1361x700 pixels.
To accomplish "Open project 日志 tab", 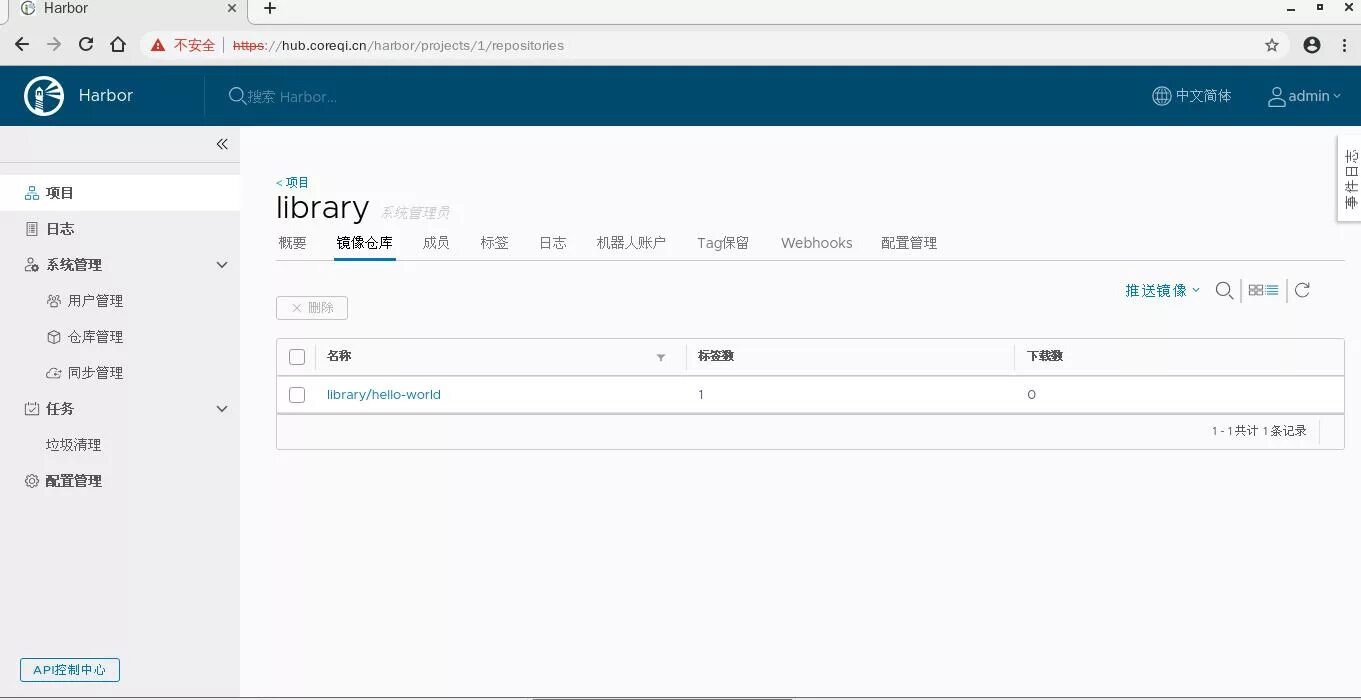I will pos(553,243).
